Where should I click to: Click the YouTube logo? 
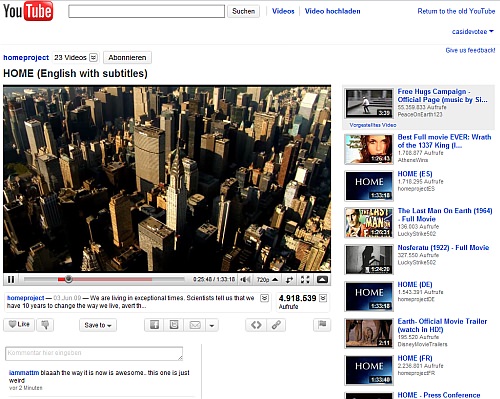coord(28,11)
